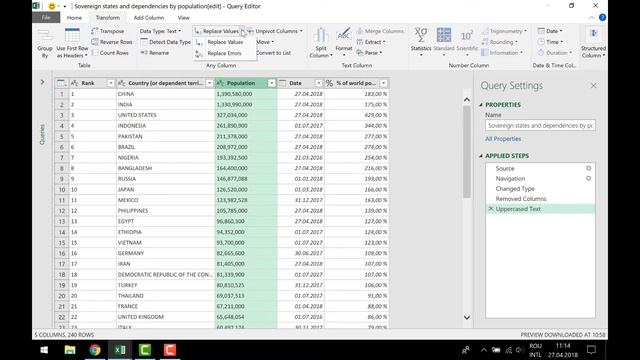Click Merge Columns
The image size is (640, 360).
click(x=380, y=31)
